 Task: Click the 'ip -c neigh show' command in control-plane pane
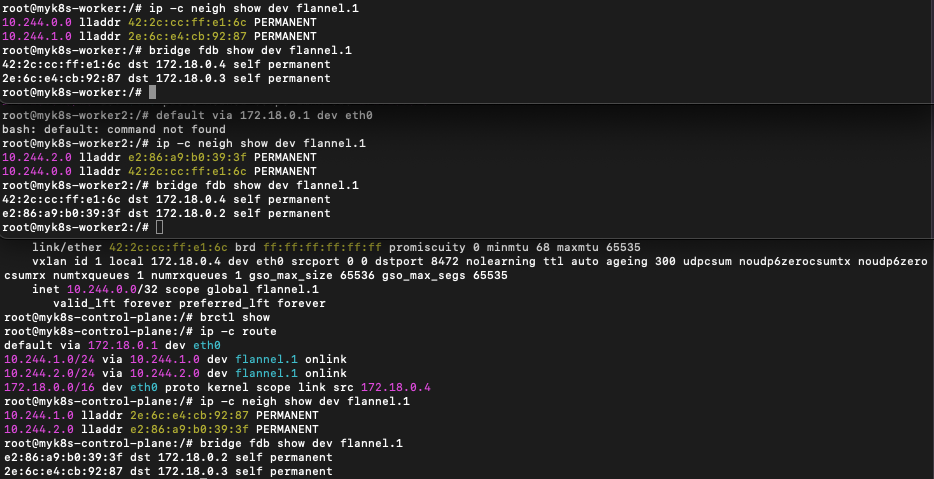[305, 402]
